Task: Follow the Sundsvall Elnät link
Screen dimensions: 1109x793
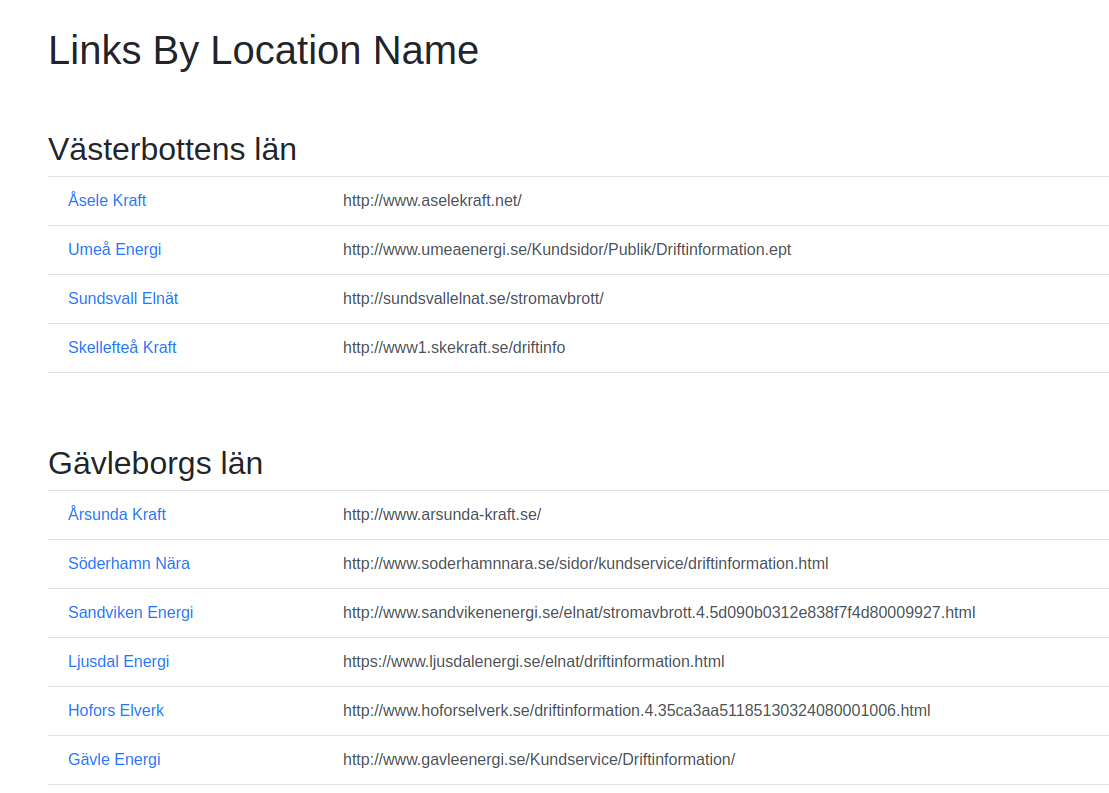Action: (x=123, y=299)
